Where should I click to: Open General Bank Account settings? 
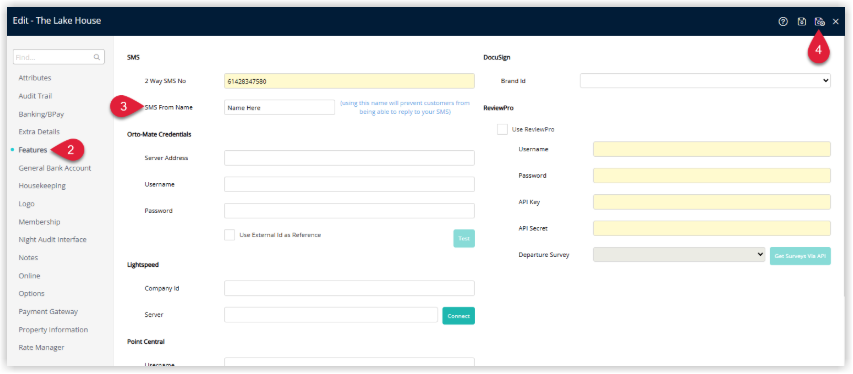[55, 168]
